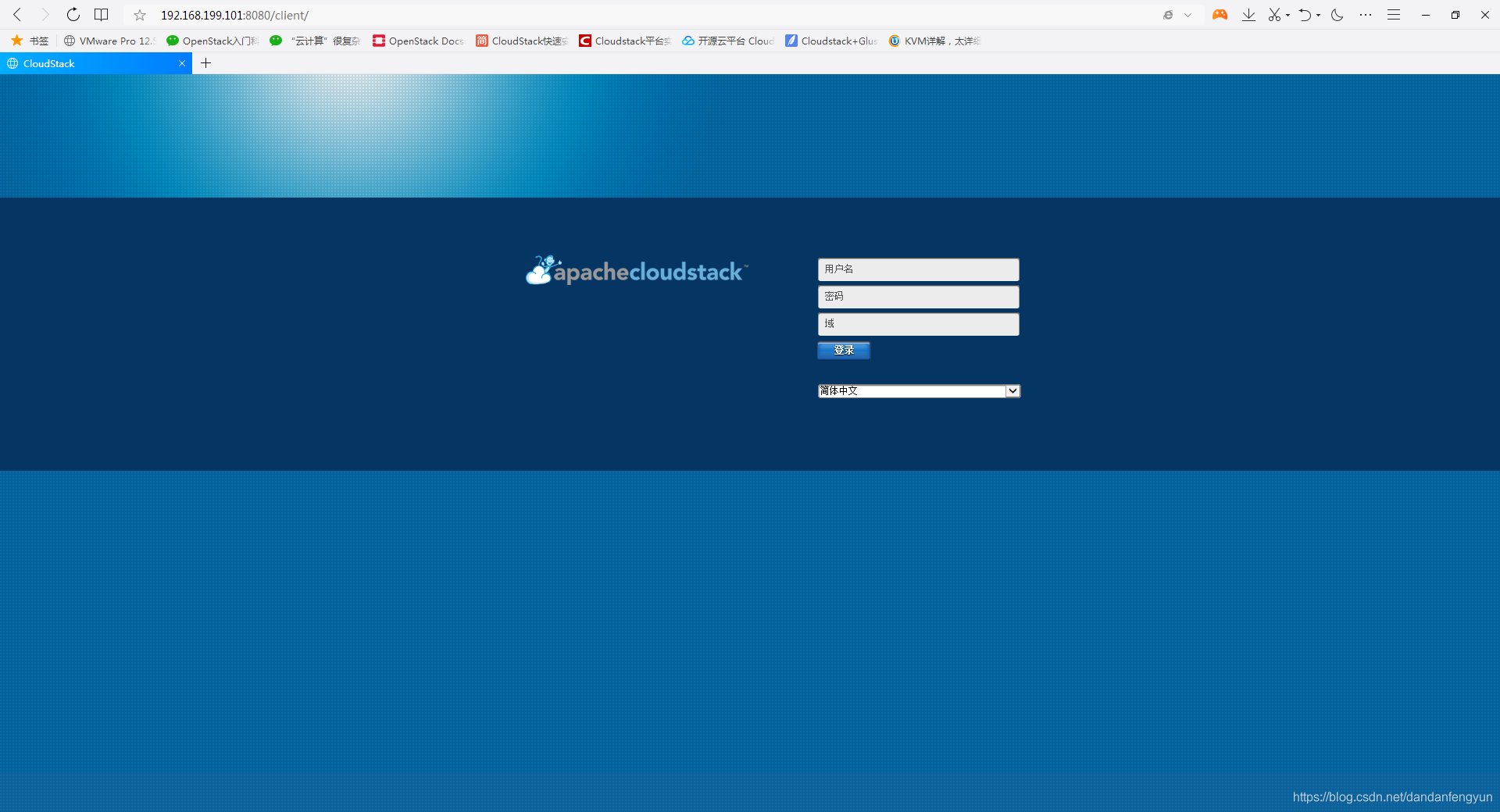The image size is (1500, 812).
Task: Click the undo closed tab icon
Action: click(x=1305, y=15)
